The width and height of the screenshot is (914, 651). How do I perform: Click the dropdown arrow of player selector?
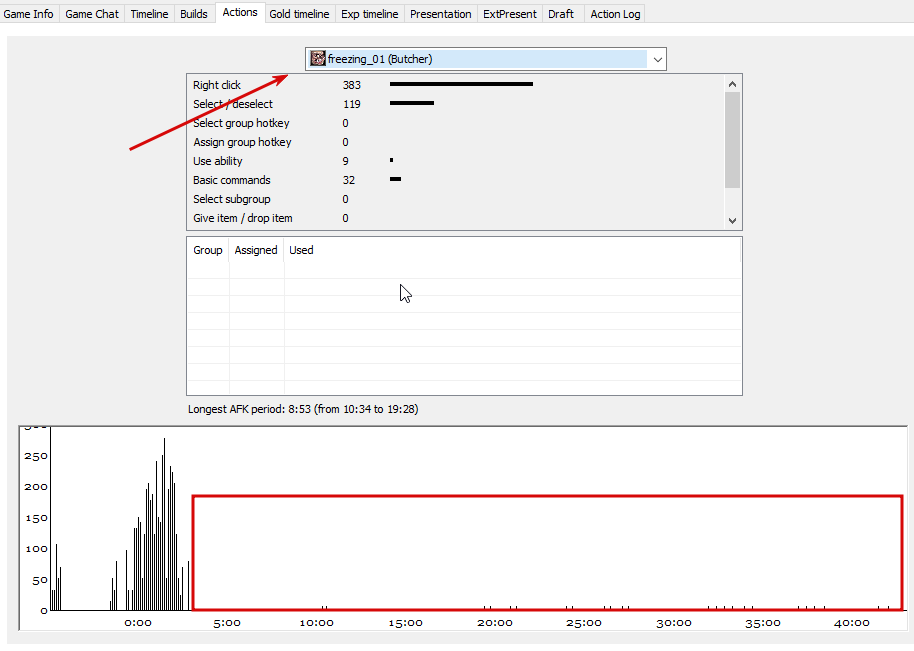tap(658, 59)
